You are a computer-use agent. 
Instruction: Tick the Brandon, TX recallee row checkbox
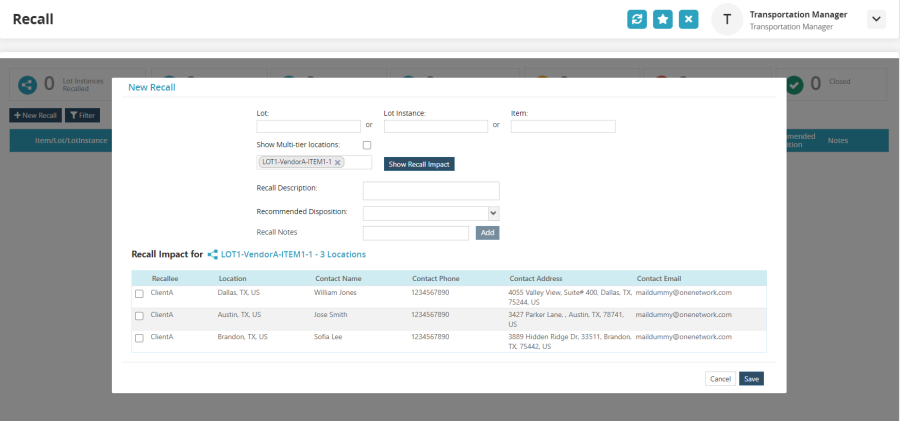tap(139, 338)
